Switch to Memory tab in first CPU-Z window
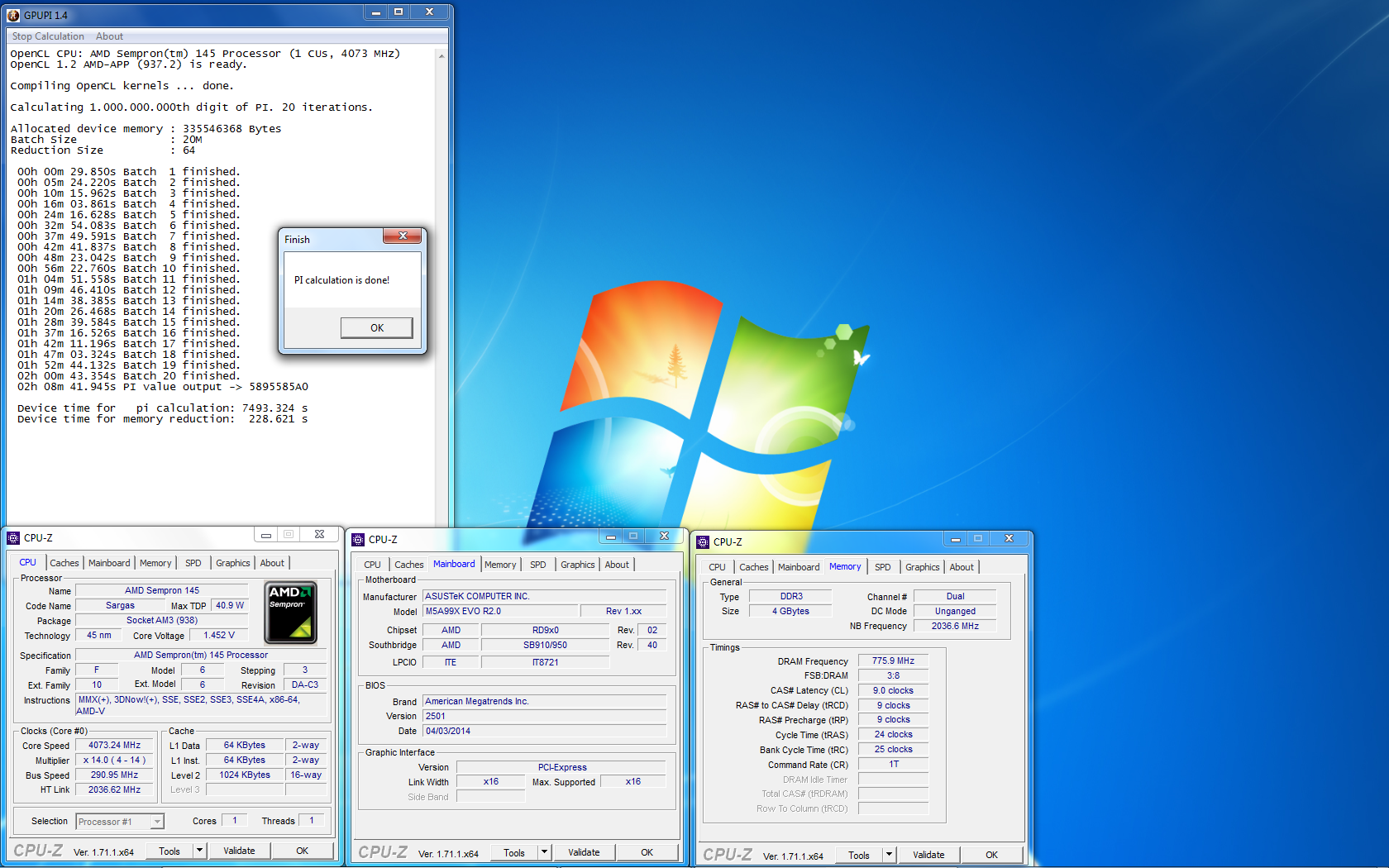The image size is (1389, 868). (155, 563)
